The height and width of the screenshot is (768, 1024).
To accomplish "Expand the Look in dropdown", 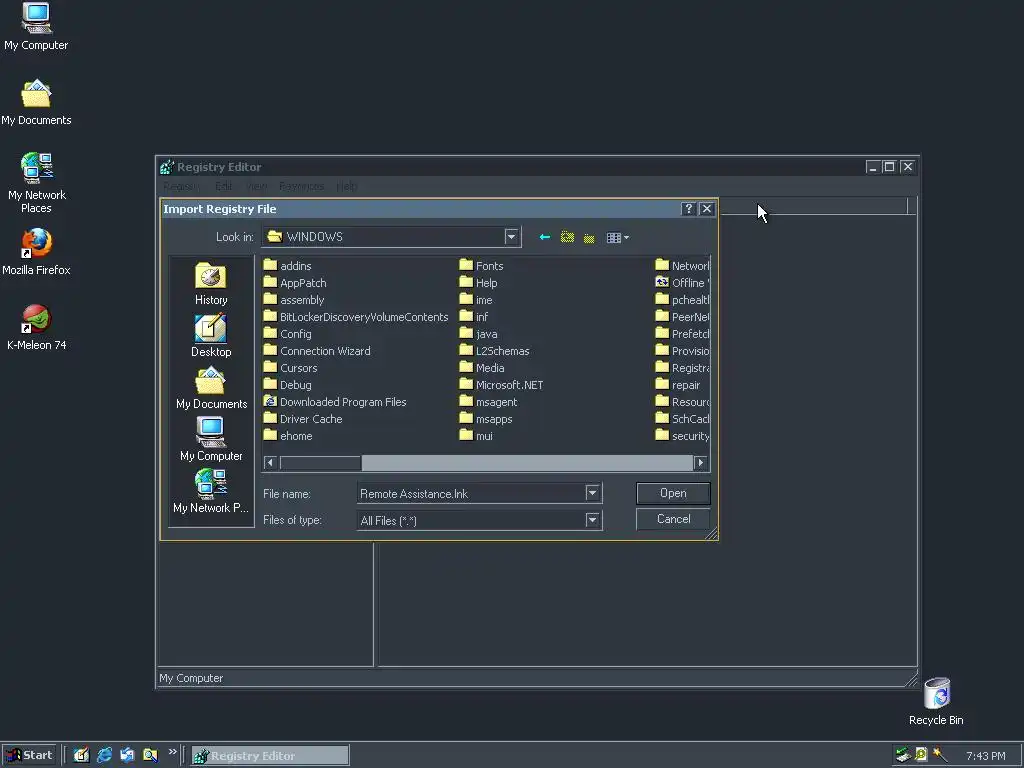I will point(511,236).
